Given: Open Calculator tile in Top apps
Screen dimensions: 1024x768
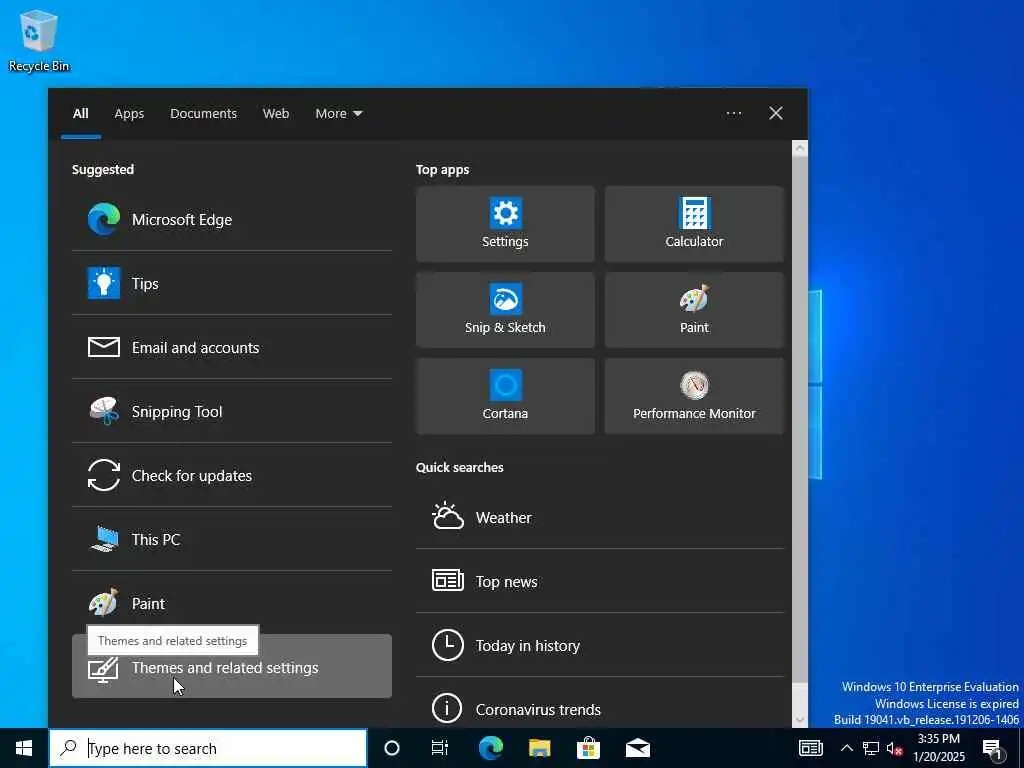Looking at the screenshot, I should point(694,224).
